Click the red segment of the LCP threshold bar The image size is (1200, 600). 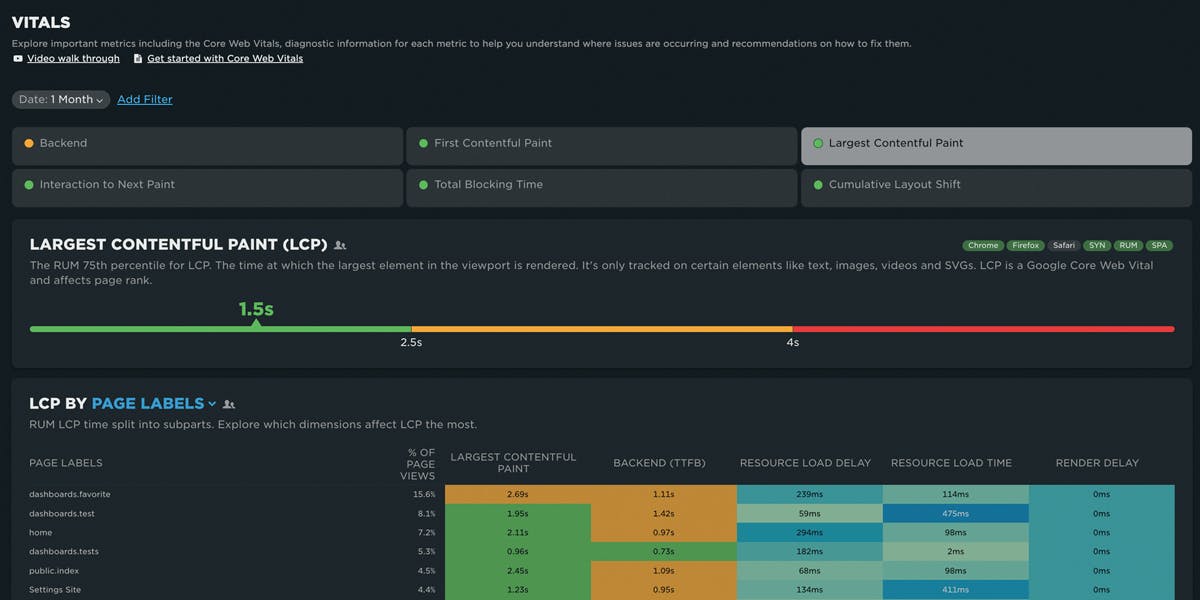click(983, 329)
